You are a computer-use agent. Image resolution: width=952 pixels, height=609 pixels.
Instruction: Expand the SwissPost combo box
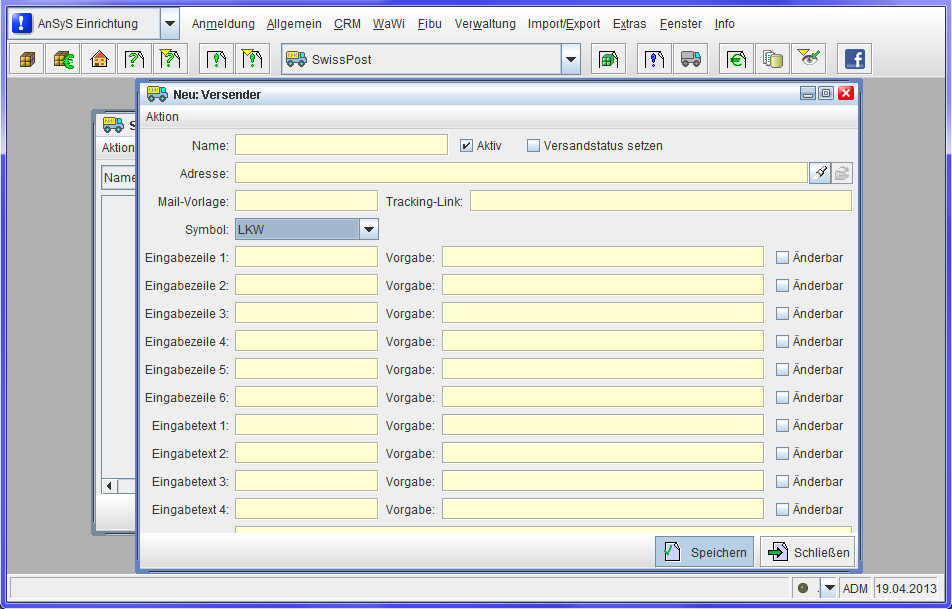coord(570,60)
